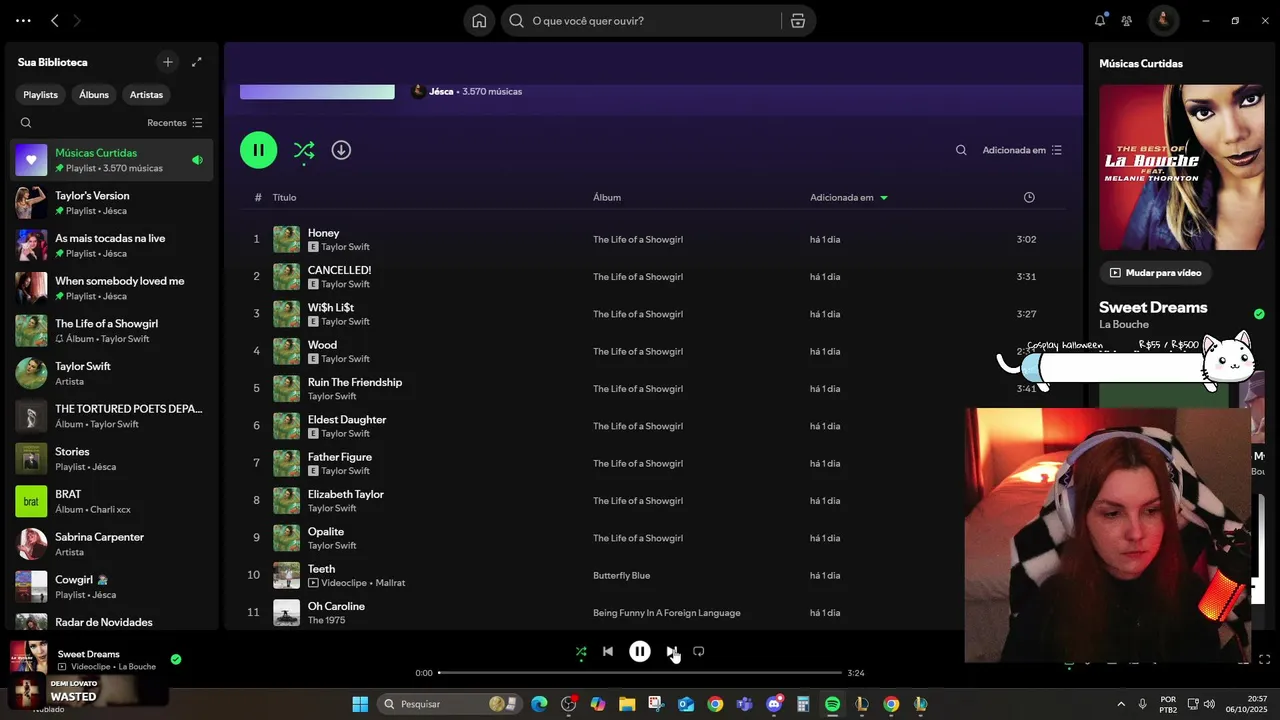Open Being Funny In A Foreign Language album link
The image size is (1280, 720).
(667, 613)
